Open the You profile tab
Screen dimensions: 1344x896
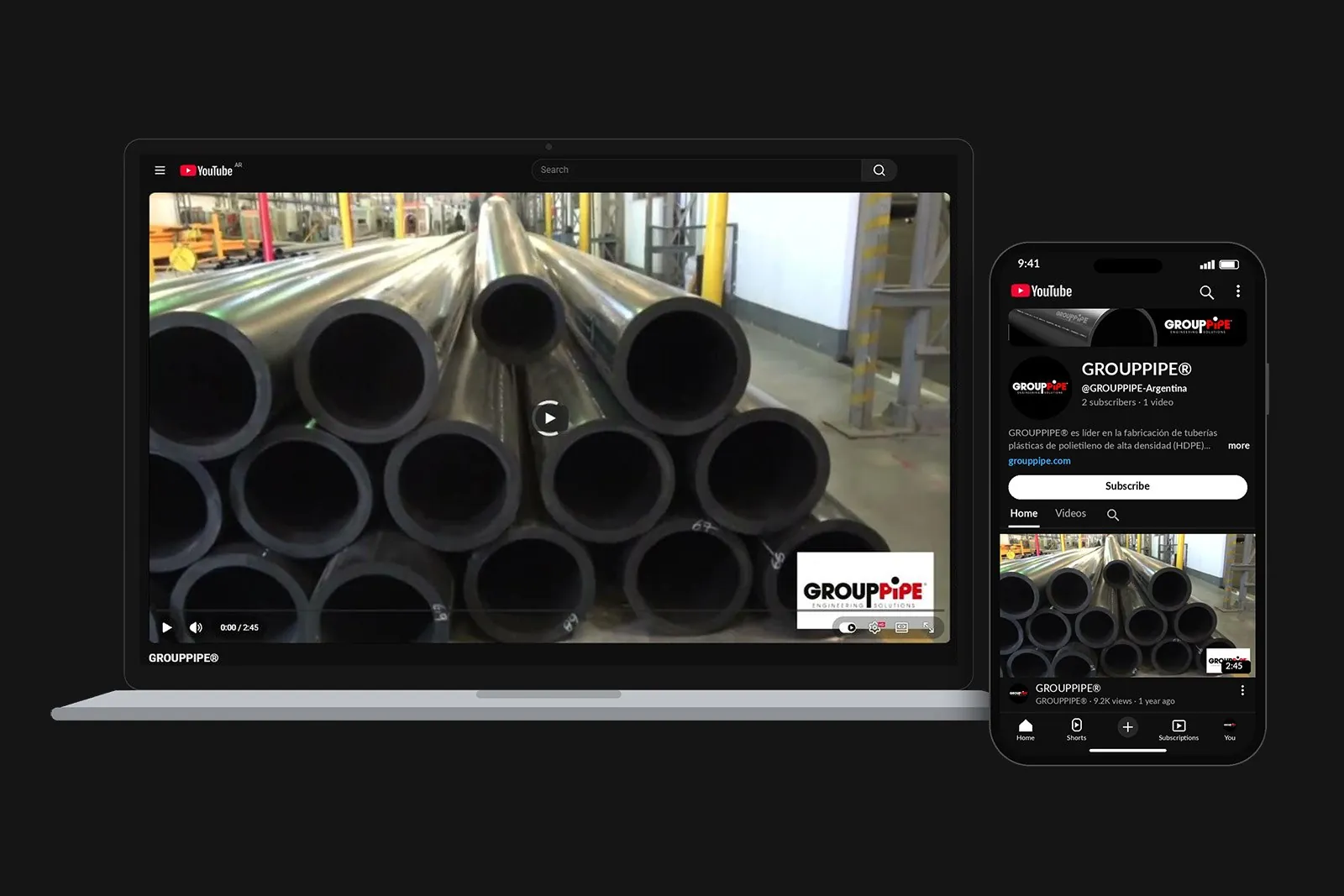(x=1230, y=730)
